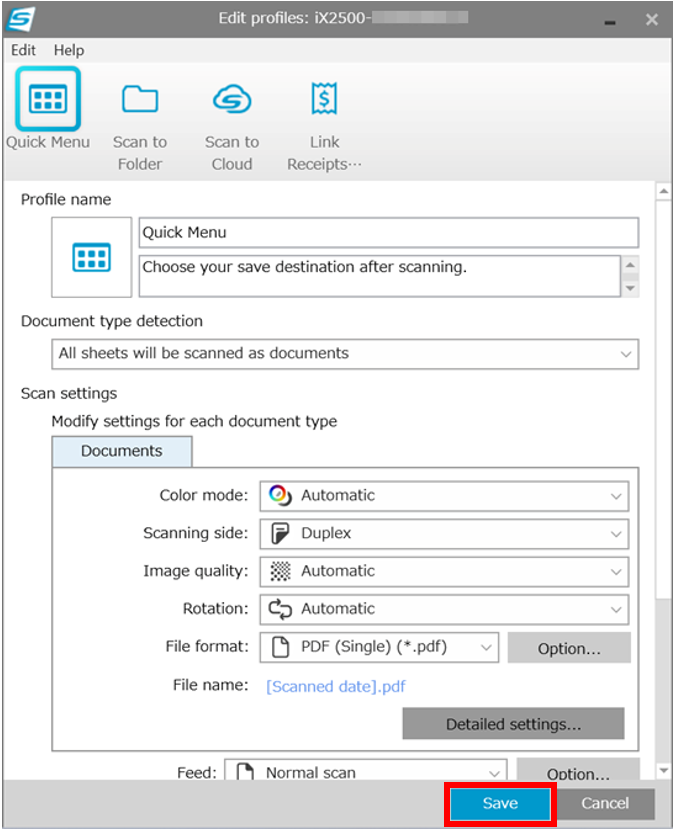Click the [Scanned date].pdf file name link
The width and height of the screenshot is (674, 830).
tap(336, 687)
